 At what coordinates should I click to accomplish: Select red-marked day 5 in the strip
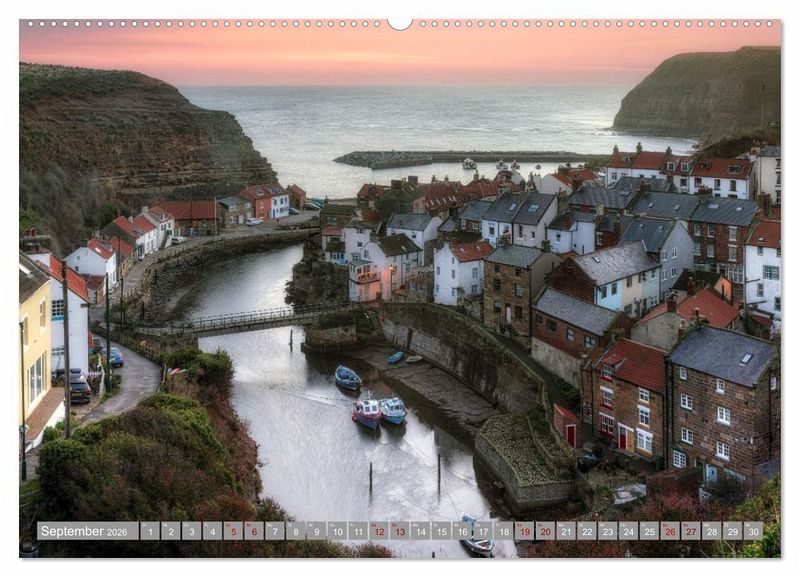click(x=233, y=531)
